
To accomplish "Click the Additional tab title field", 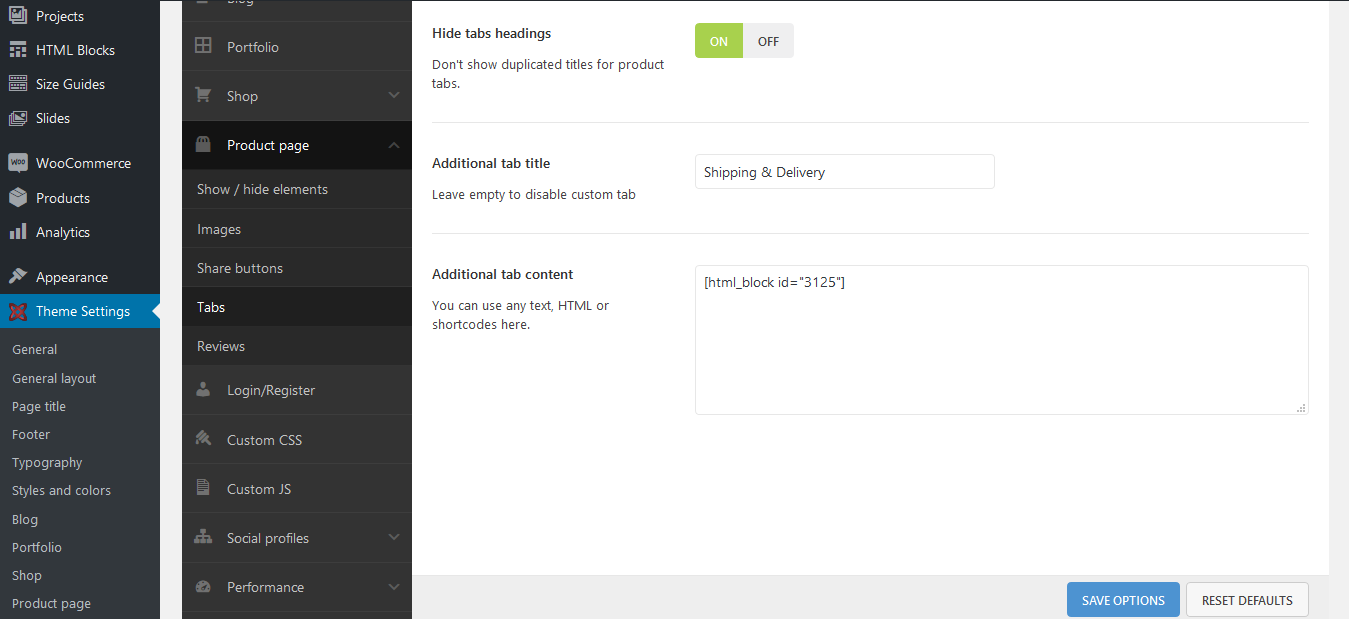I will click(845, 171).
